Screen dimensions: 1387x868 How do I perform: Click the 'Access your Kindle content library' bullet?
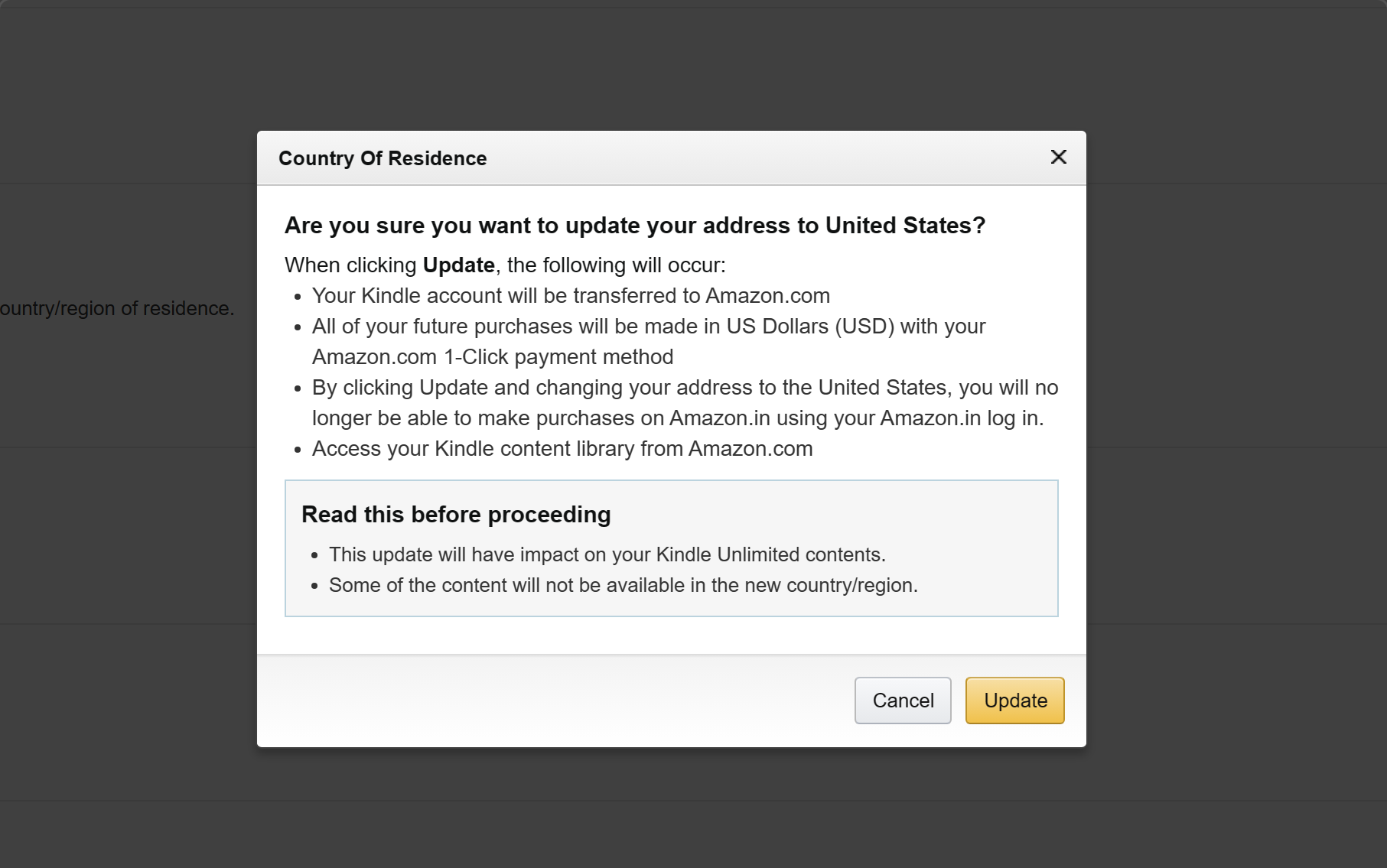[562, 449]
